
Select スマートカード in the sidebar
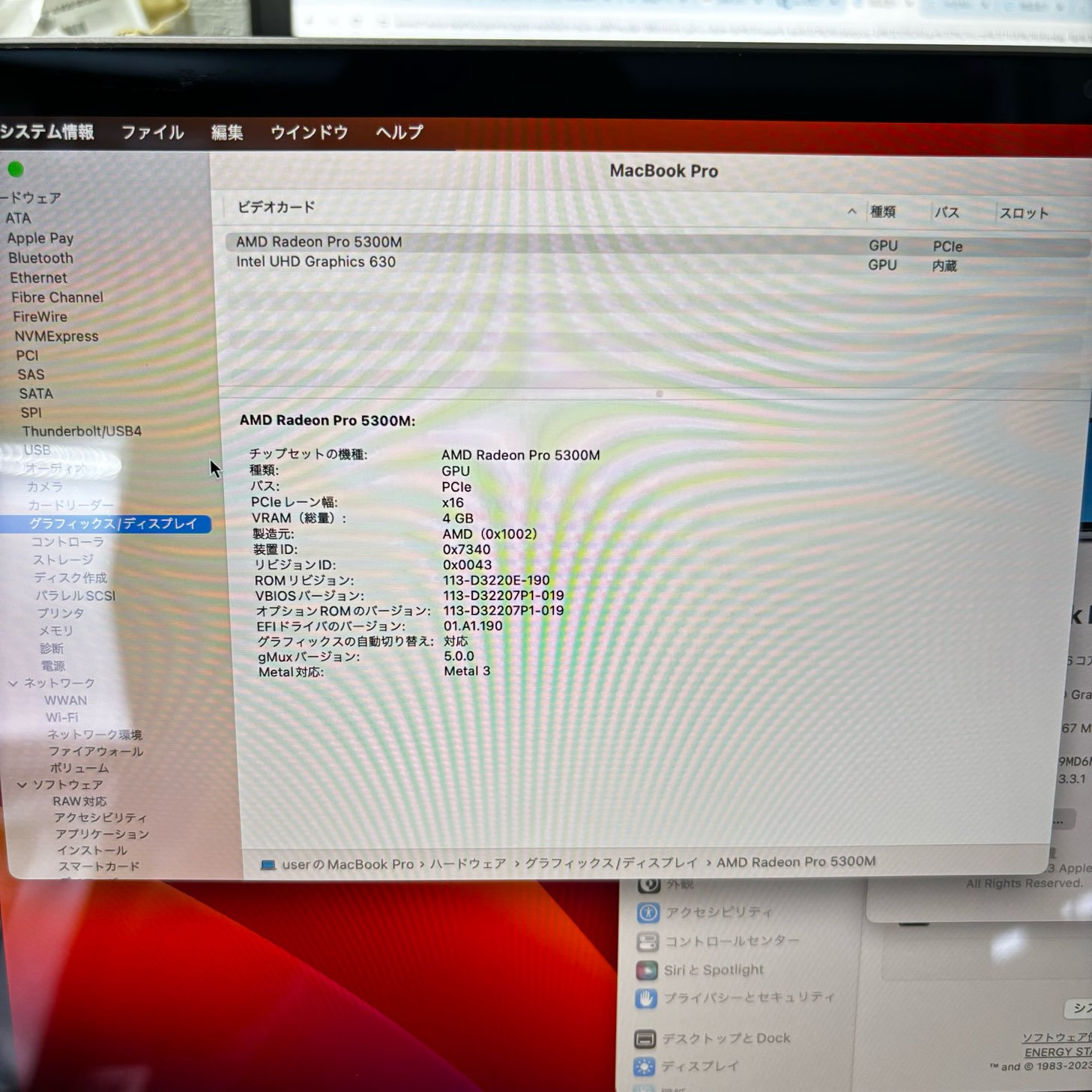[x=99, y=866]
